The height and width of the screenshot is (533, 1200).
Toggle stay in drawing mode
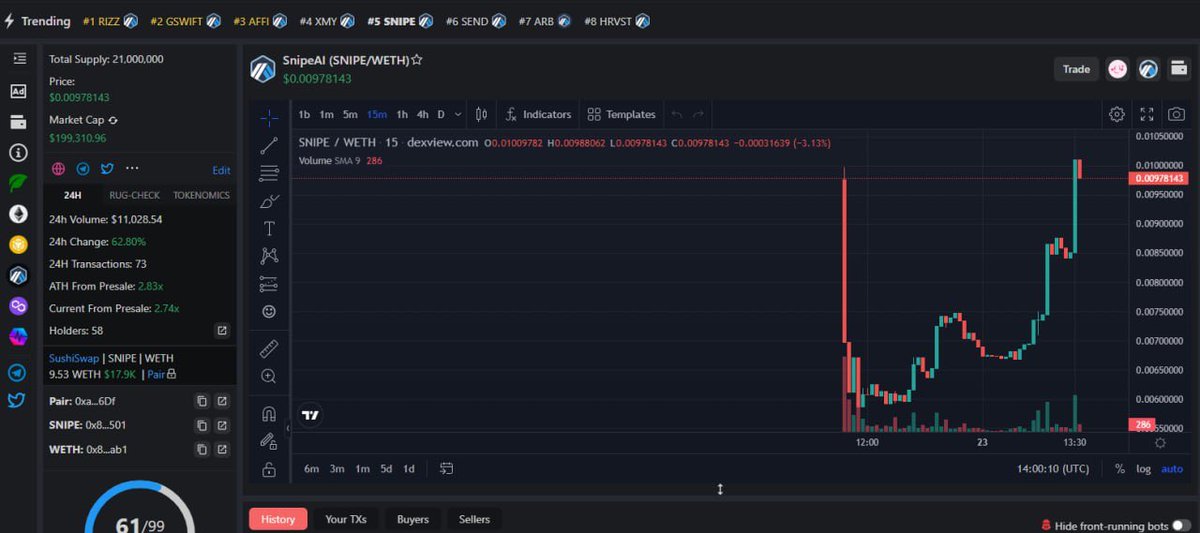[x=269, y=440]
